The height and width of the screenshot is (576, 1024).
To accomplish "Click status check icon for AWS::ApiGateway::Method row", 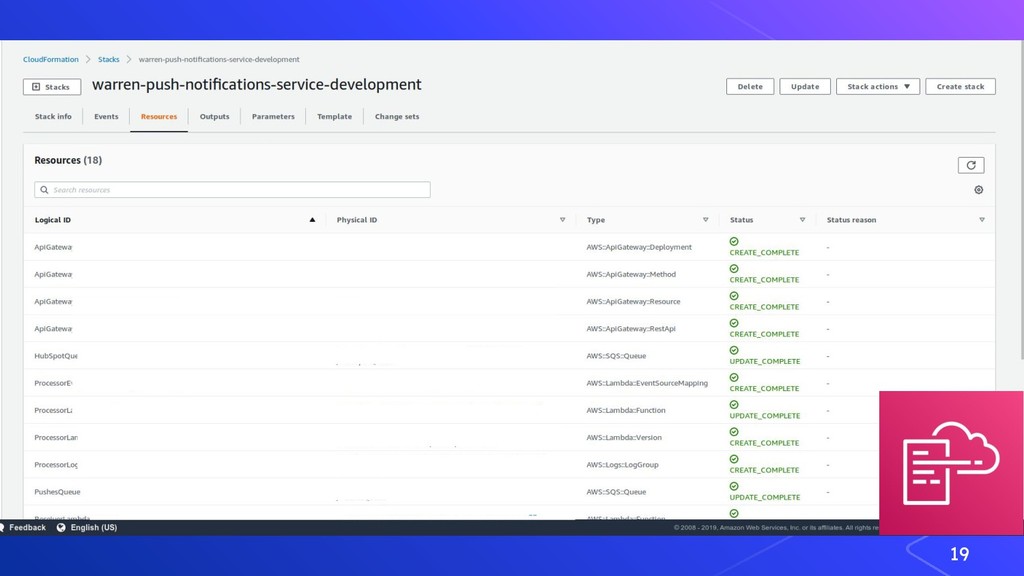I will pos(734,269).
